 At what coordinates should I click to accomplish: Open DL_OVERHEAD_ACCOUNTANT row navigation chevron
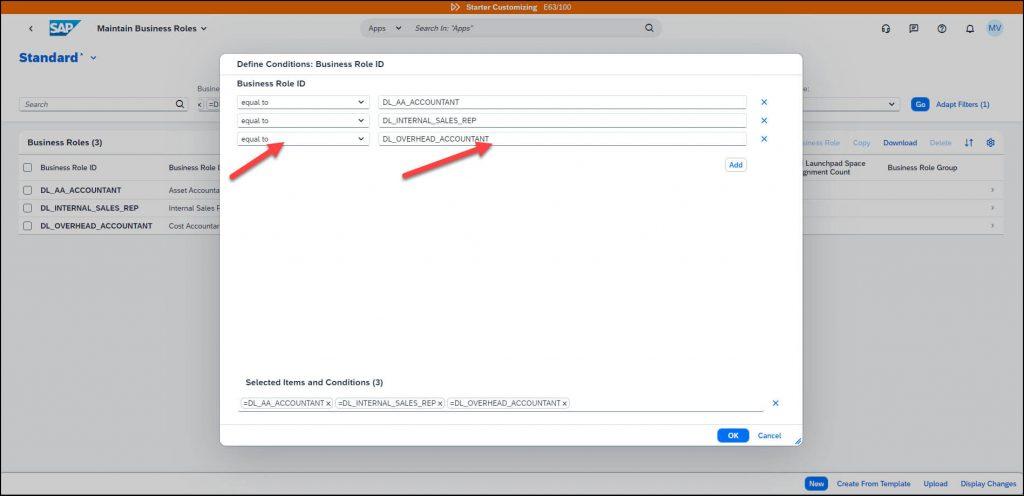tap(992, 226)
